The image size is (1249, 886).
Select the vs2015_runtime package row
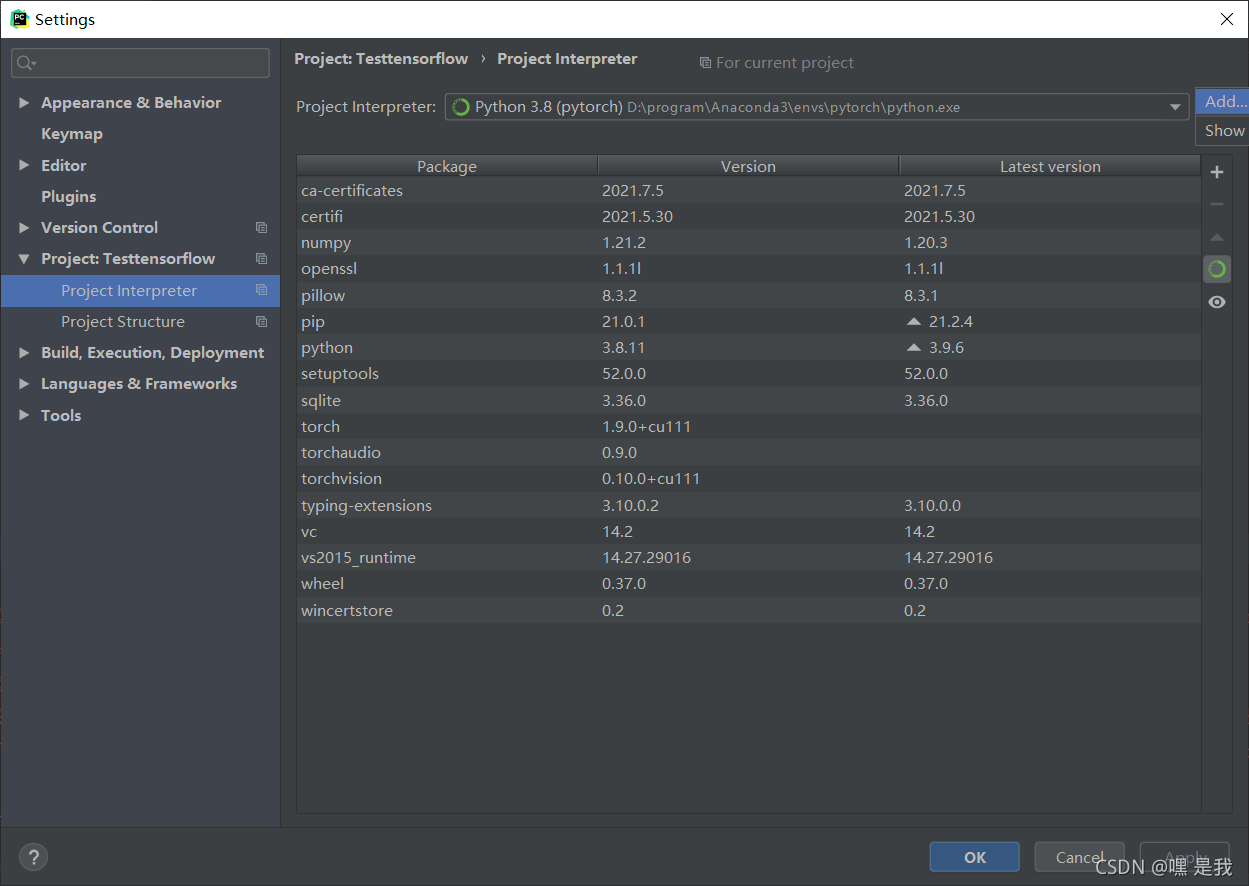tap(749, 558)
